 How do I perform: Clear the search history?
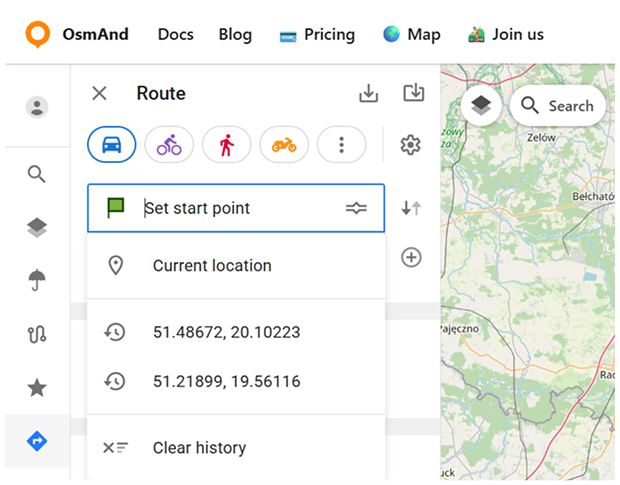[199, 448]
